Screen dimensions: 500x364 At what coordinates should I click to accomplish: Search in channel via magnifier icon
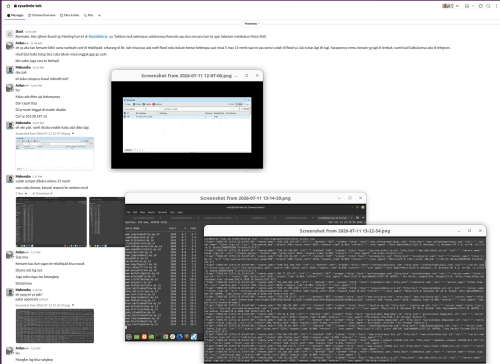coord(488,6)
